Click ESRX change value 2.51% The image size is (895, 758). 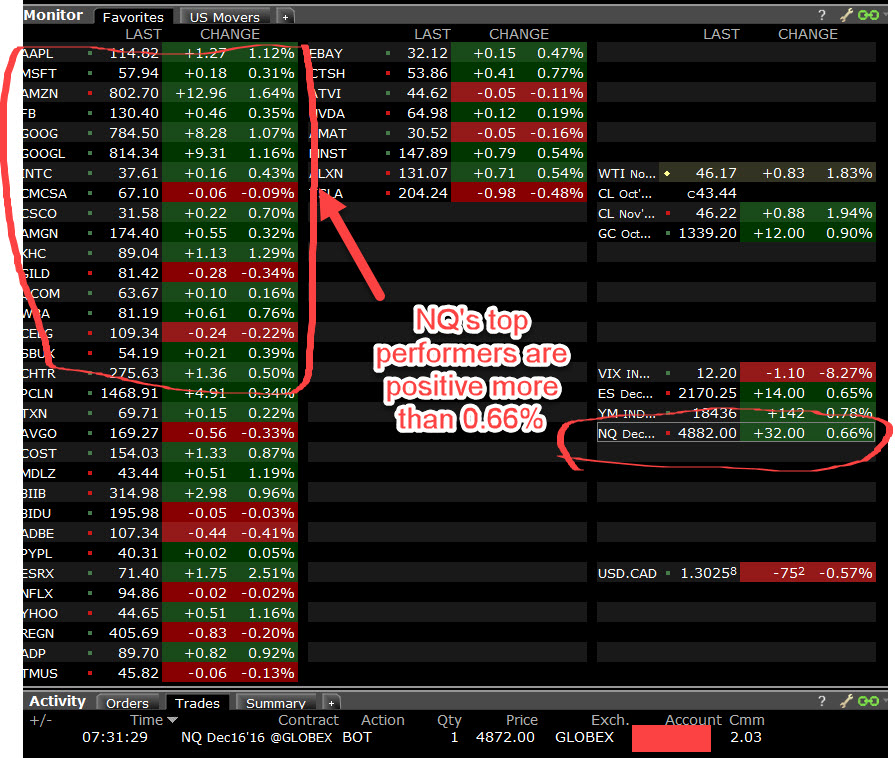(271, 573)
